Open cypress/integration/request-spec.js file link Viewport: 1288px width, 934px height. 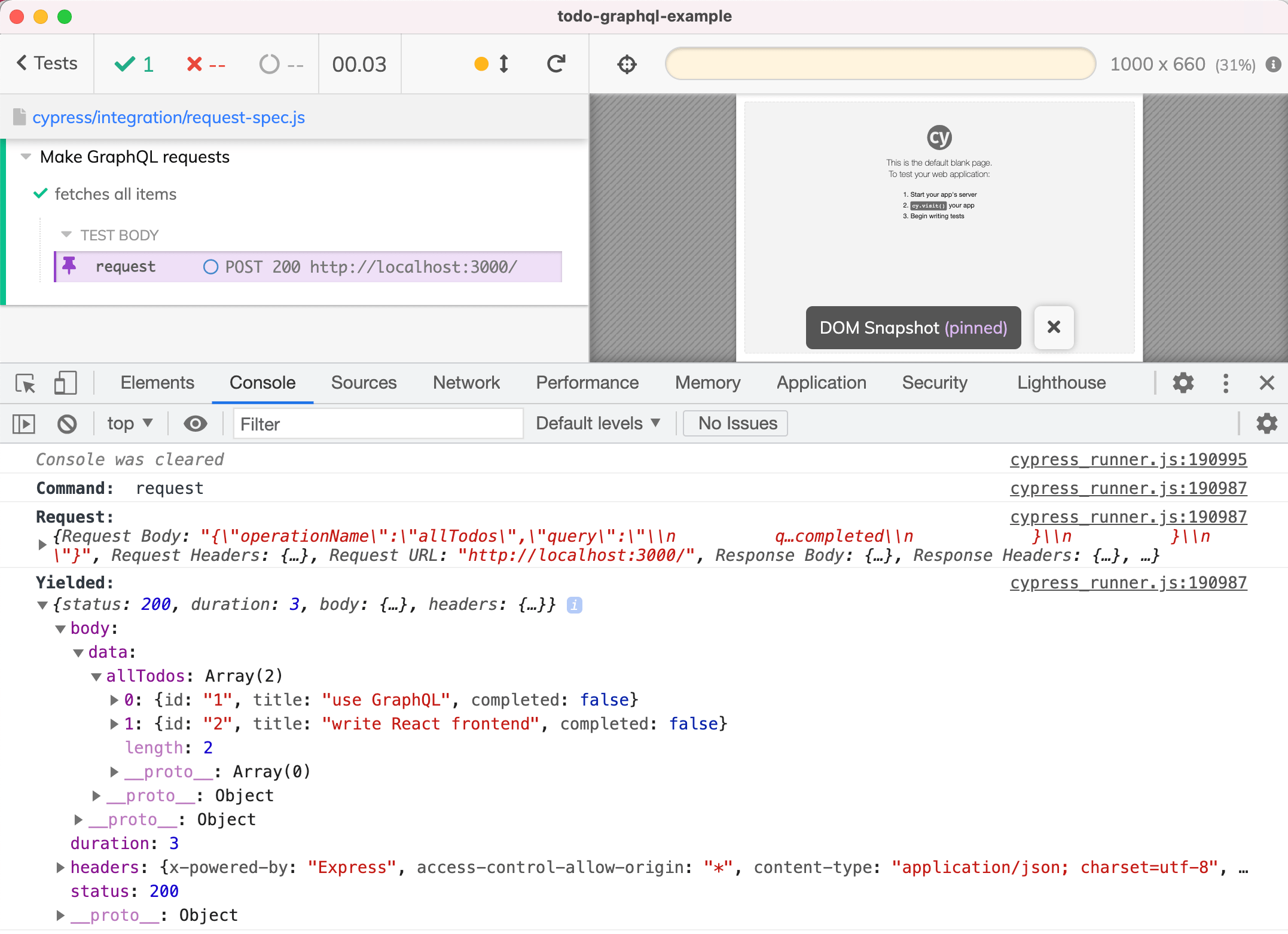coord(169,117)
